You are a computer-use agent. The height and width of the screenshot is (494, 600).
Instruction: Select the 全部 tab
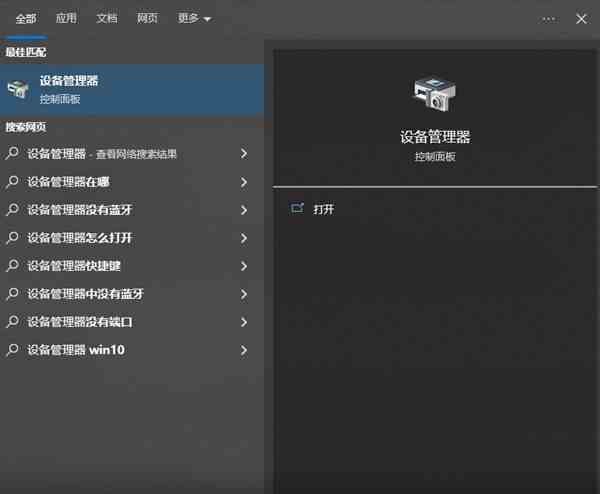(x=26, y=18)
